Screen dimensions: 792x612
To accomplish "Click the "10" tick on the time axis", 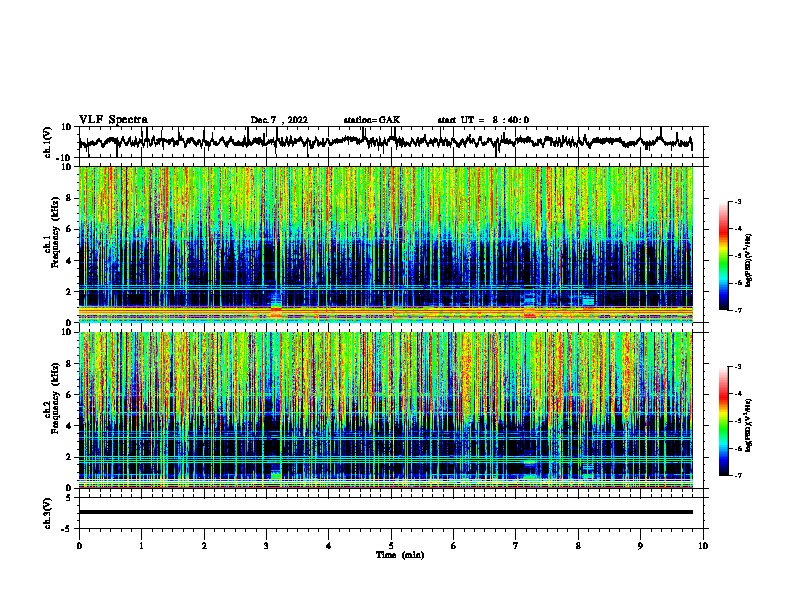I will click(x=703, y=546).
